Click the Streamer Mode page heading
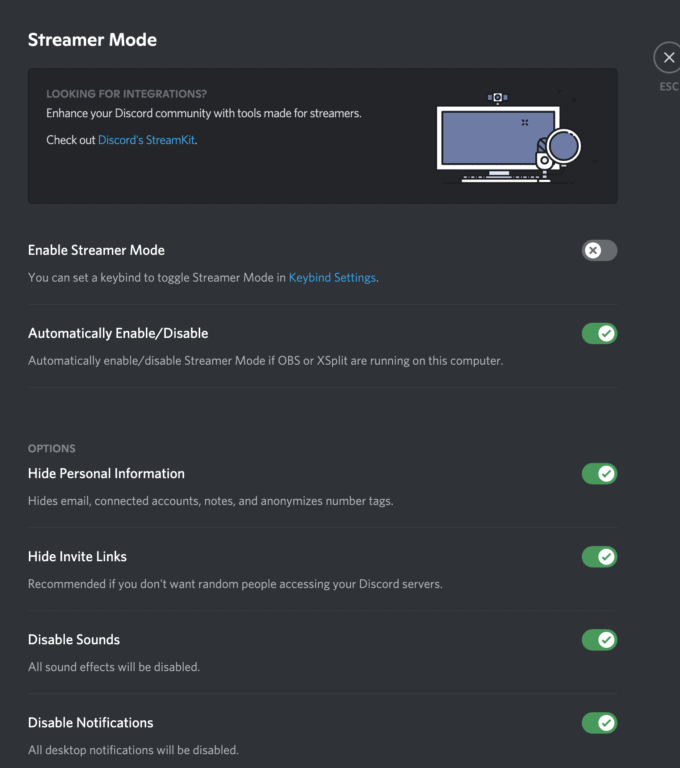680x768 pixels. click(92, 40)
